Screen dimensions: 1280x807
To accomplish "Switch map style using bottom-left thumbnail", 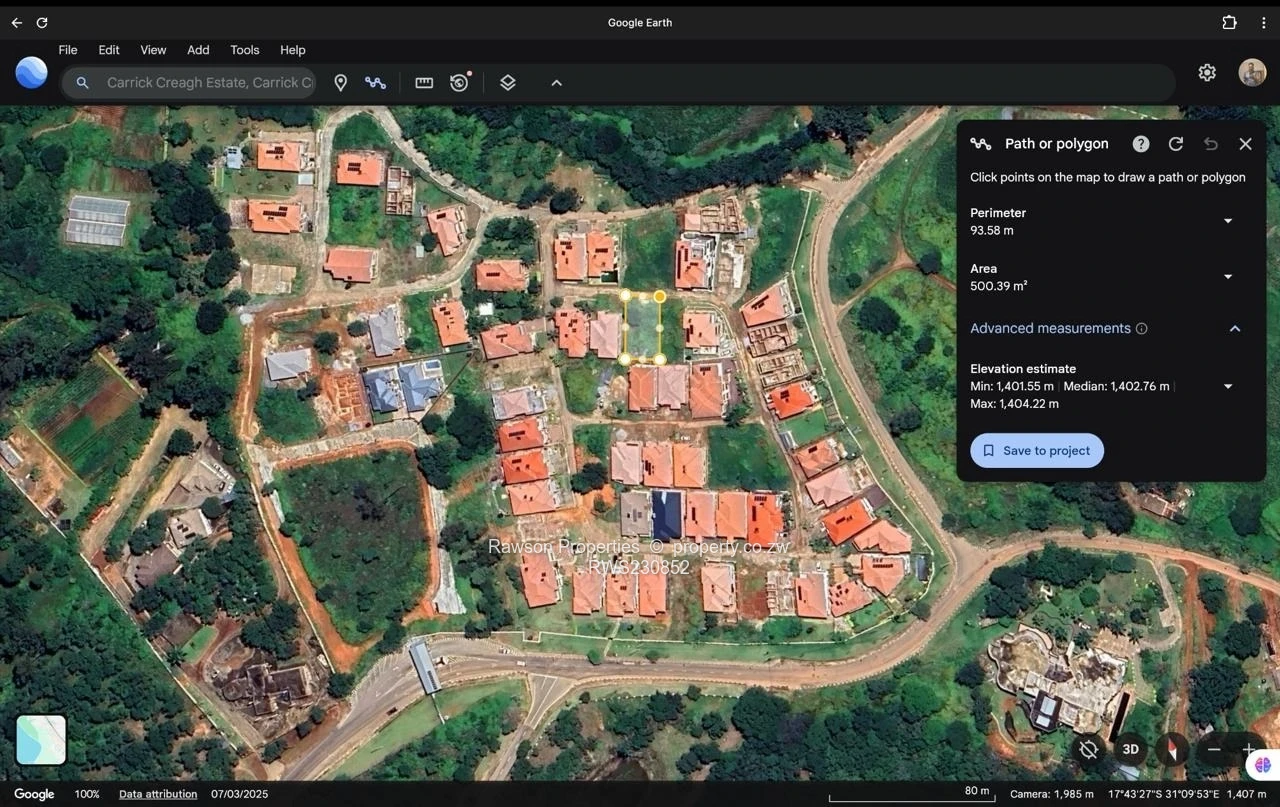I will (41, 740).
